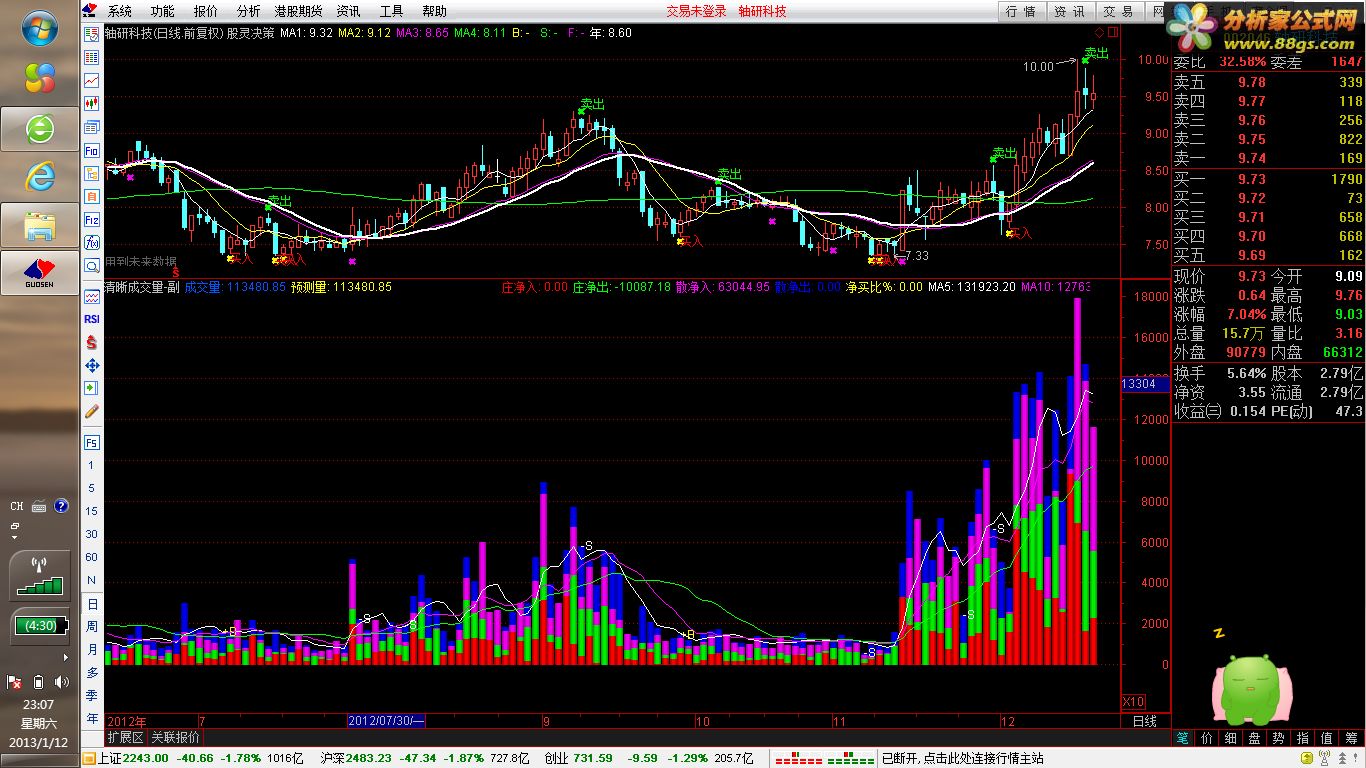Open the 系统 menu
This screenshot has height=768, width=1366.
point(120,11)
